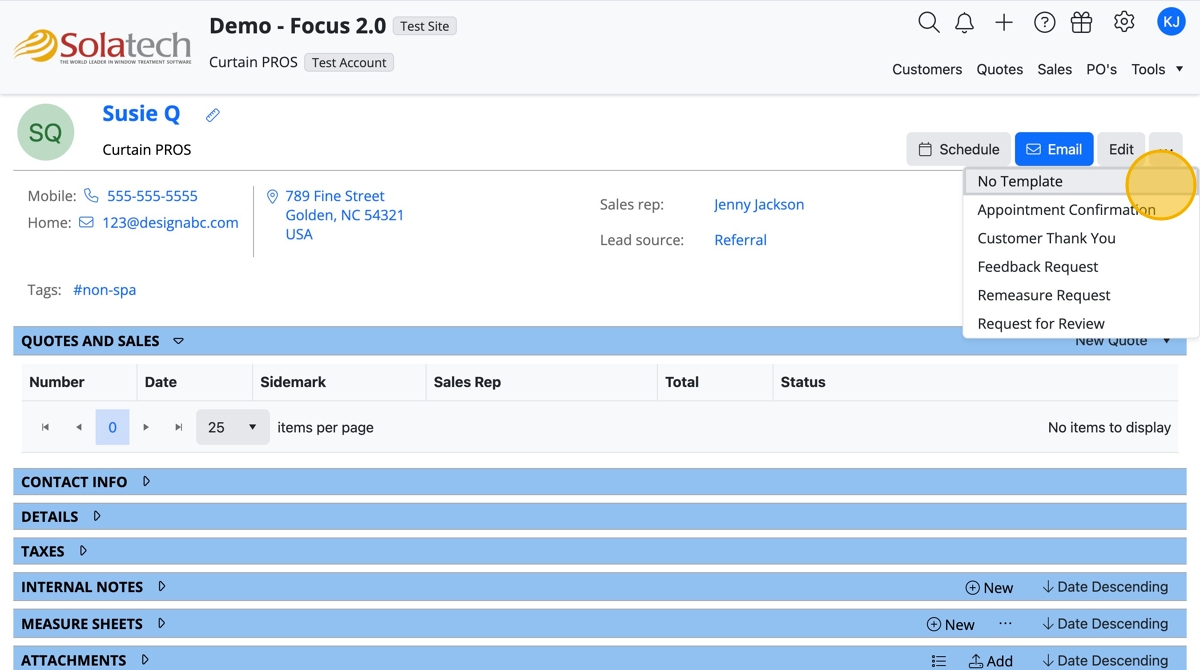
Task: Select the Request for Review template
Action: tap(1040, 324)
